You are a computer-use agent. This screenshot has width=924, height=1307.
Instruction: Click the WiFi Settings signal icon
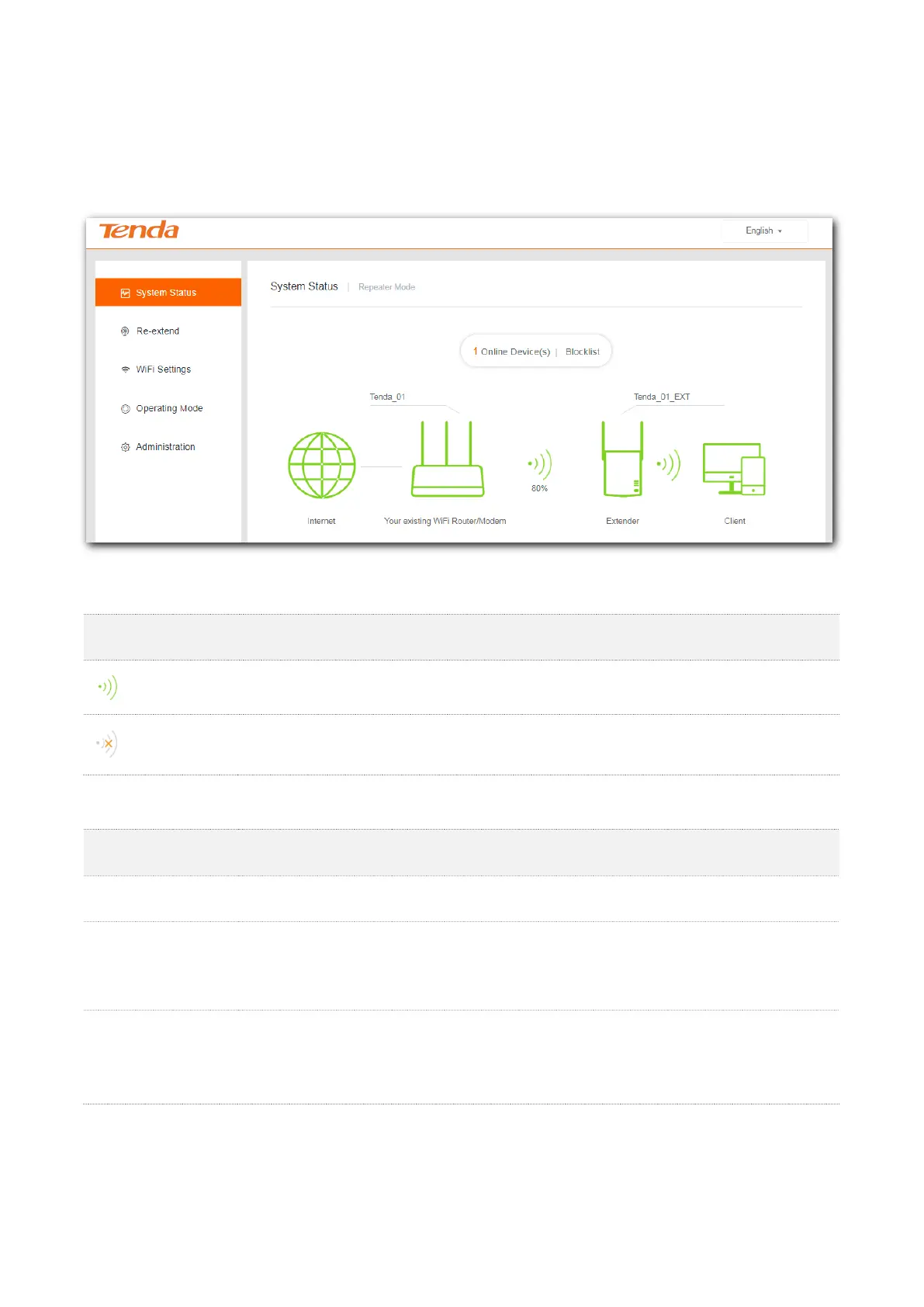click(125, 369)
